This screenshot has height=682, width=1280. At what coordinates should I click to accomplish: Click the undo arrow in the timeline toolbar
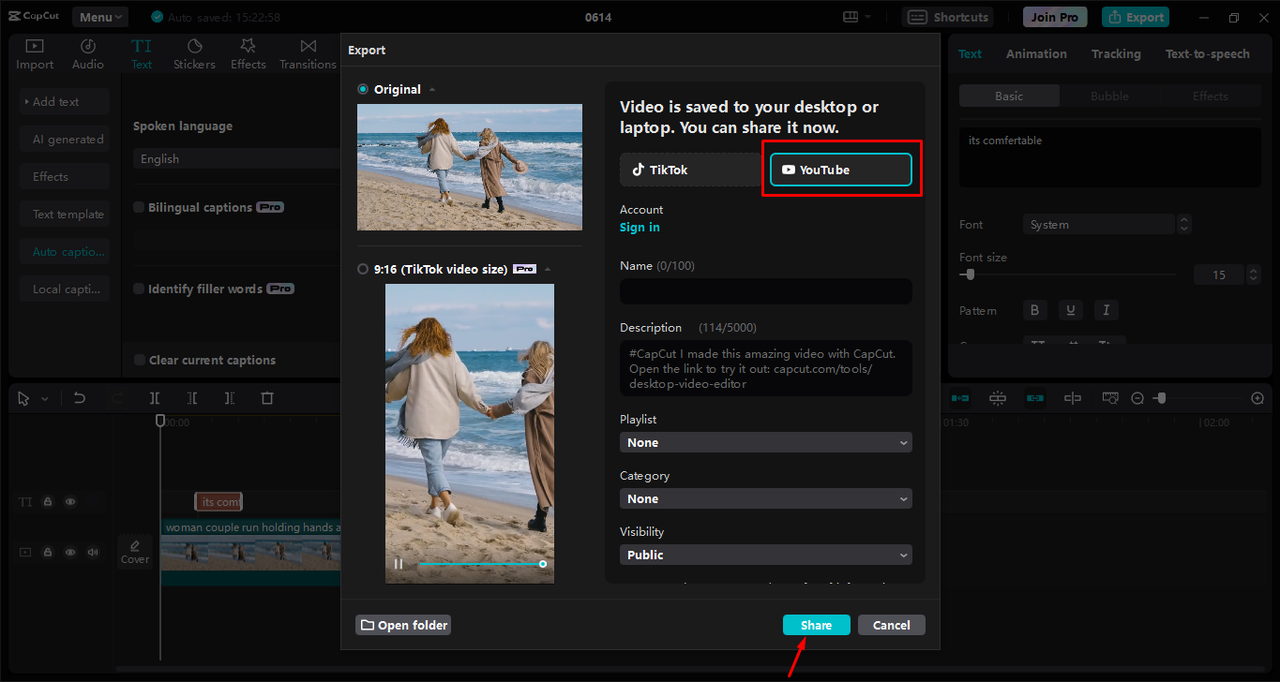(80, 398)
